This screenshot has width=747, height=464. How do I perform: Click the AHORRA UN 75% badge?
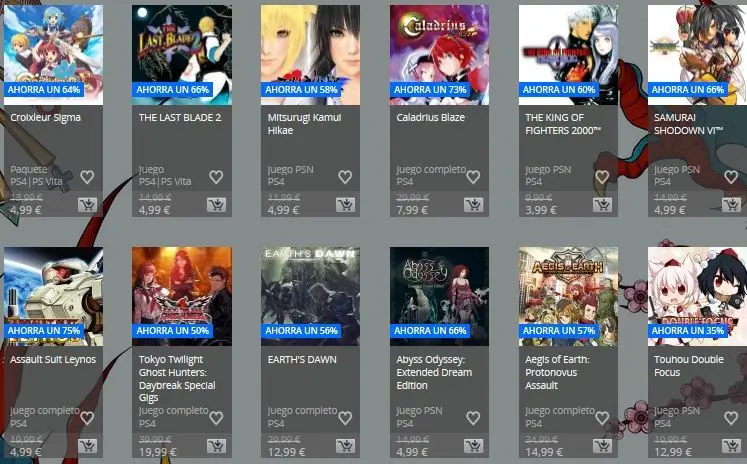(x=44, y=331)
